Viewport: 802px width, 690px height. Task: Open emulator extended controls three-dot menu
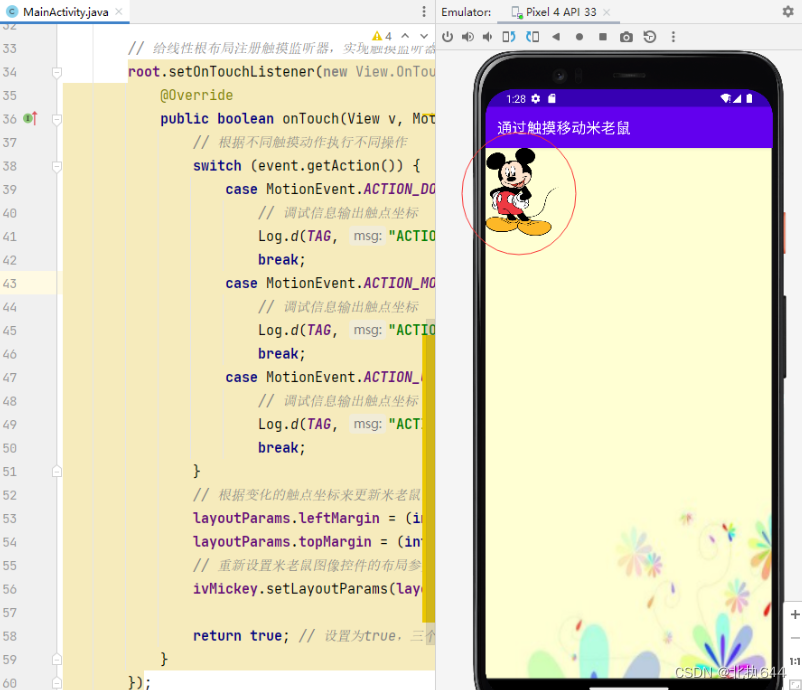673,37
